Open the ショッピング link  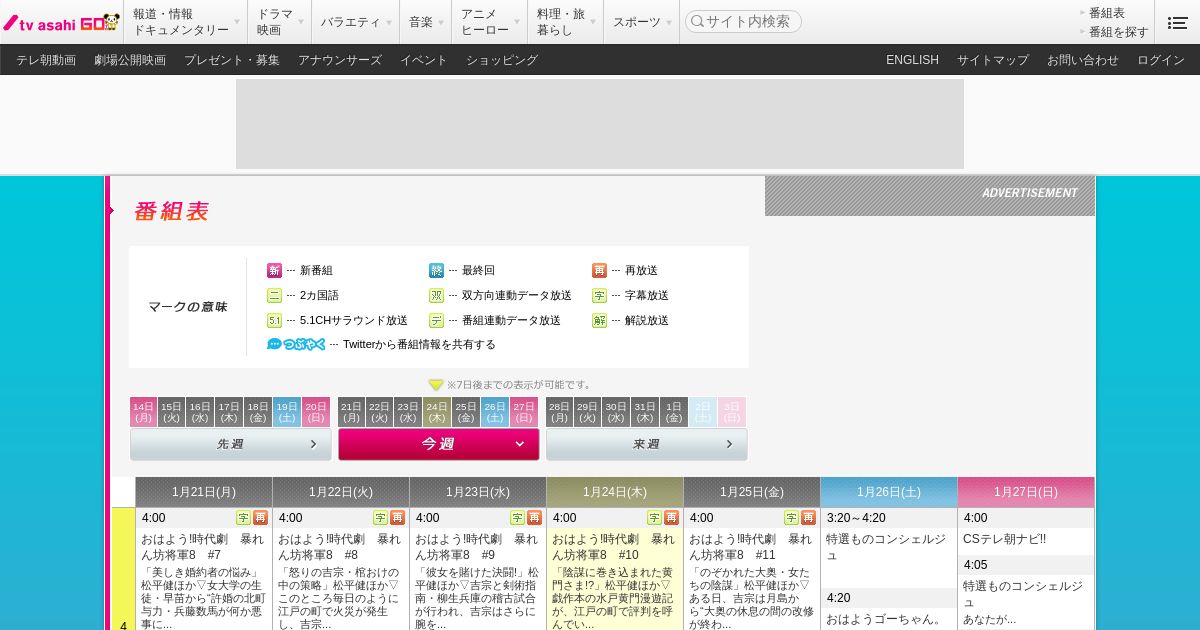[x=502, y=60]
